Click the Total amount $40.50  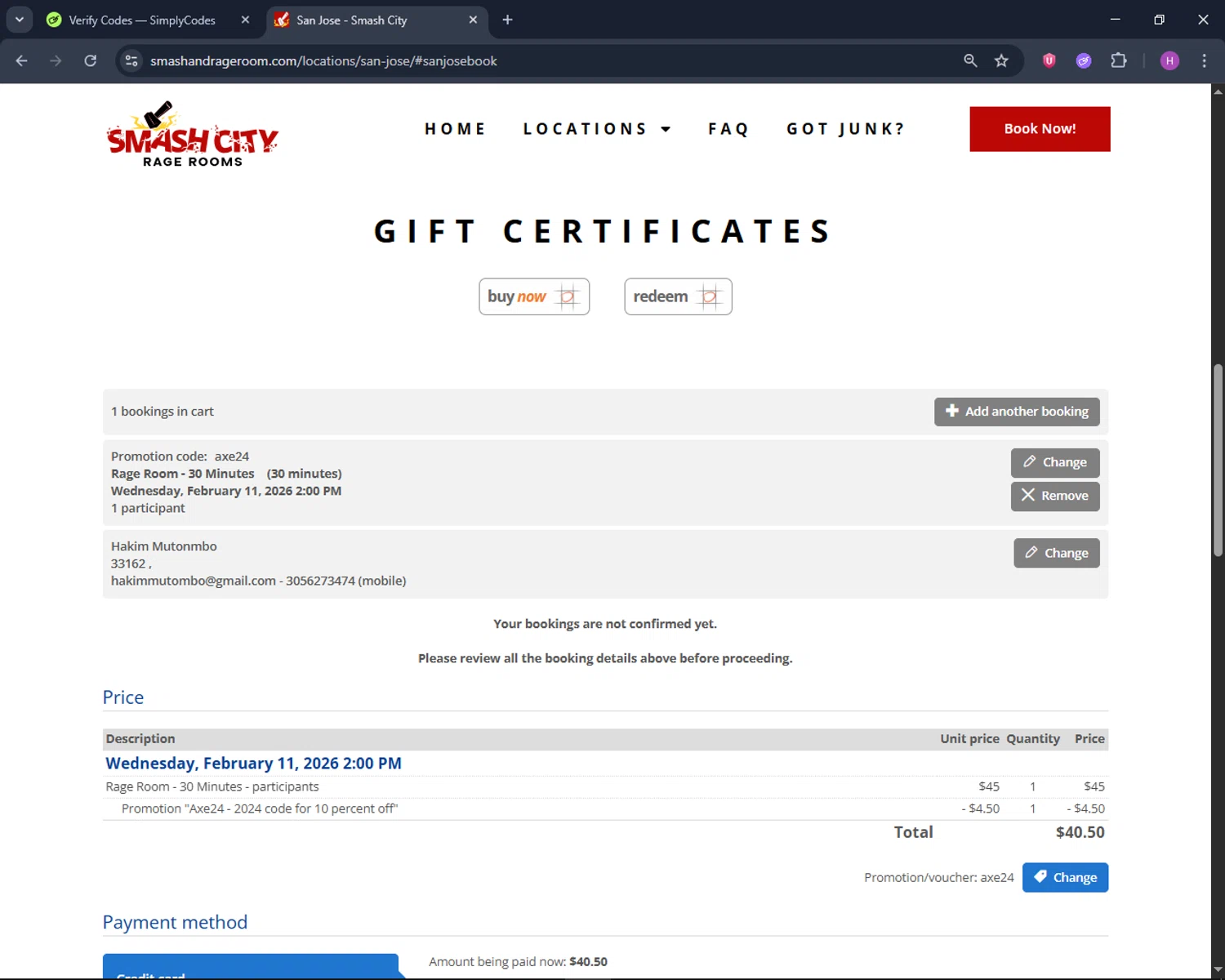1080,832
